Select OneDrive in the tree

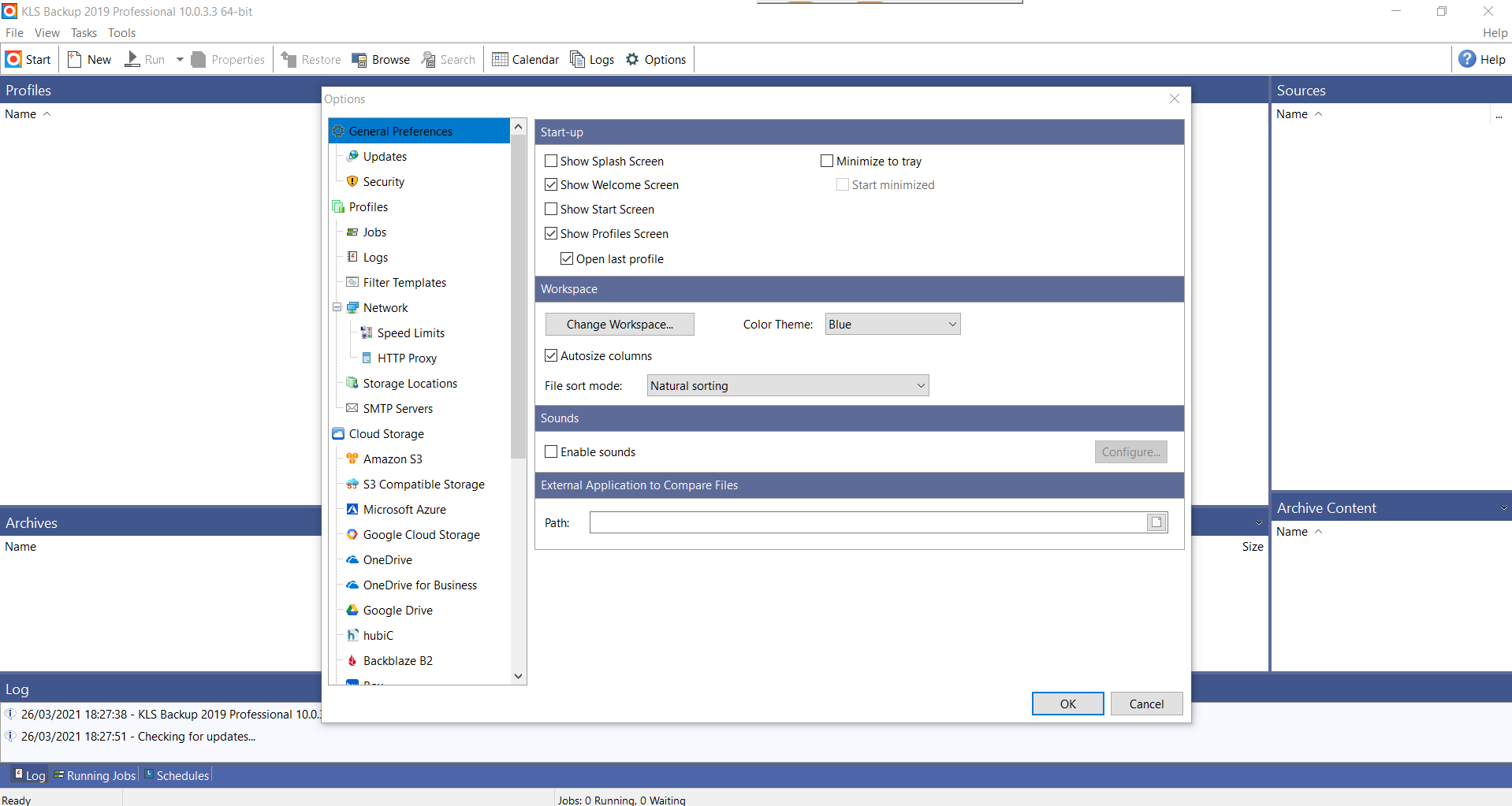point(387,559)
